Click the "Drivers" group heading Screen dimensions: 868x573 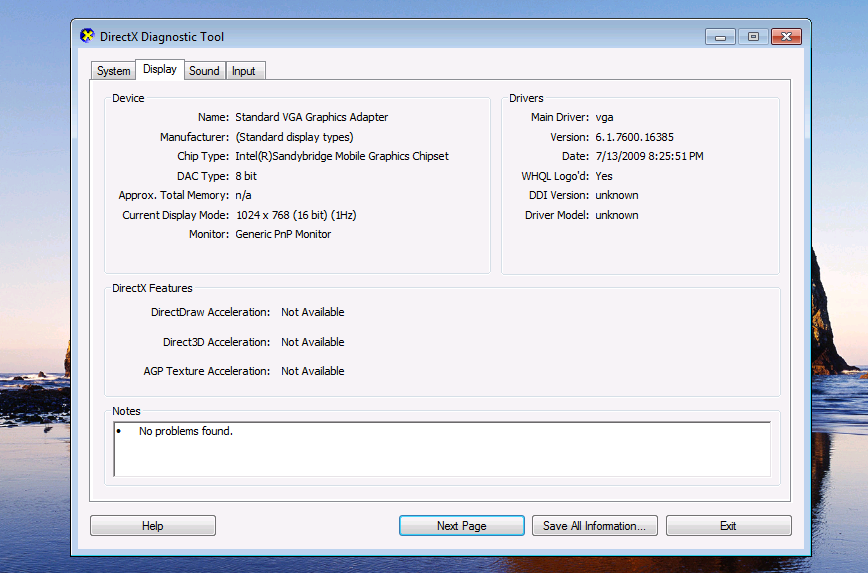tap(526, 98)
